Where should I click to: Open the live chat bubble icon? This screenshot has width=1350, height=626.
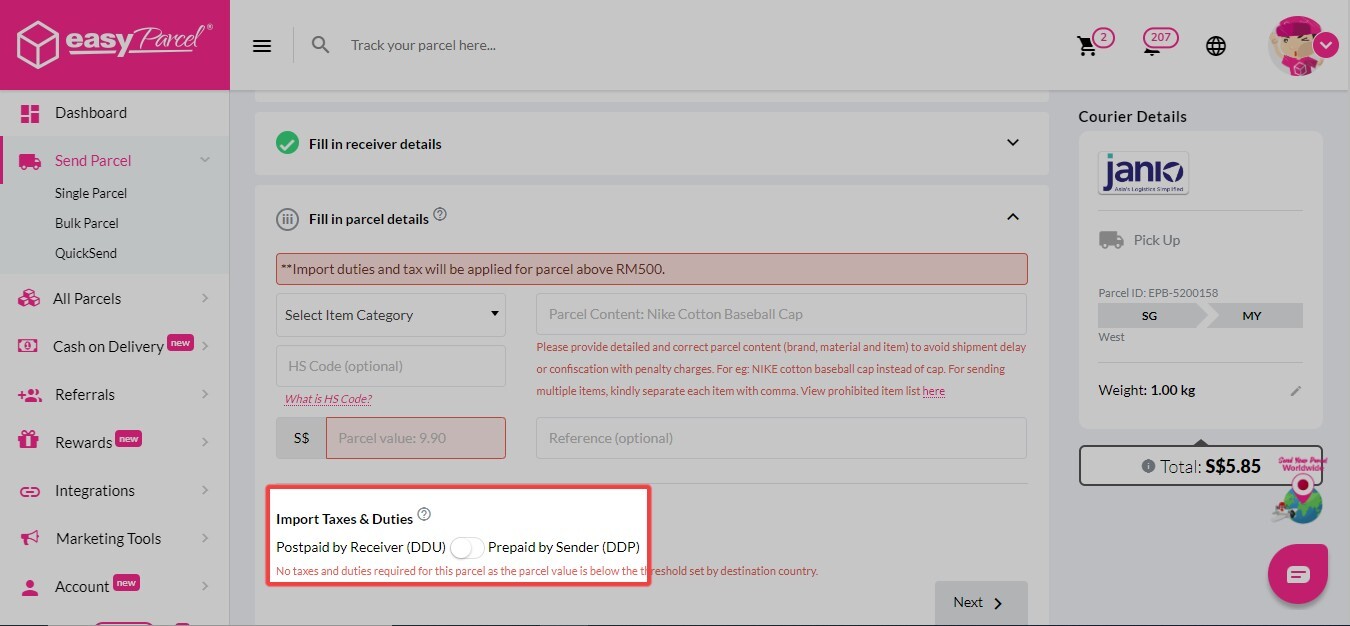(1297, 574)
